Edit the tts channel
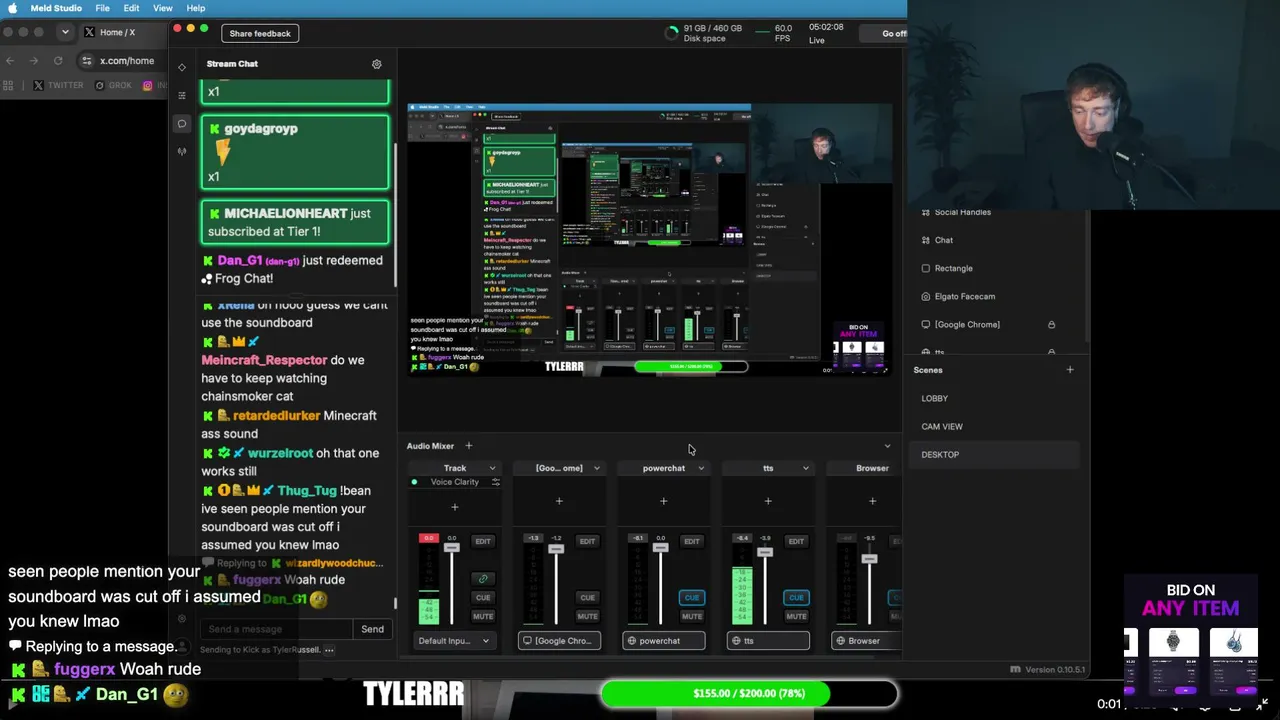 click(x=796, y=541)
